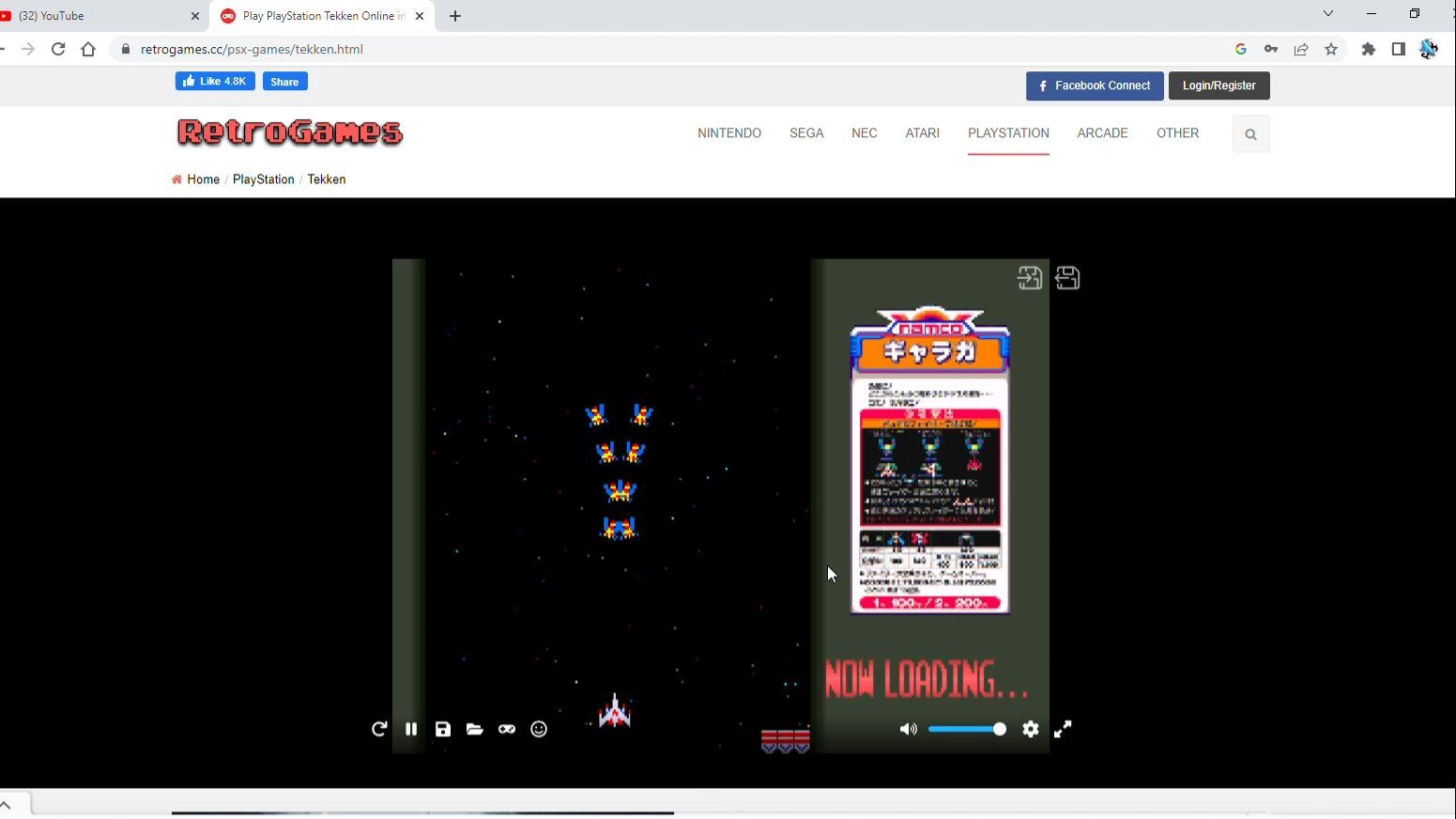Toggle emulator fullscreen mode

[1063, 729]
